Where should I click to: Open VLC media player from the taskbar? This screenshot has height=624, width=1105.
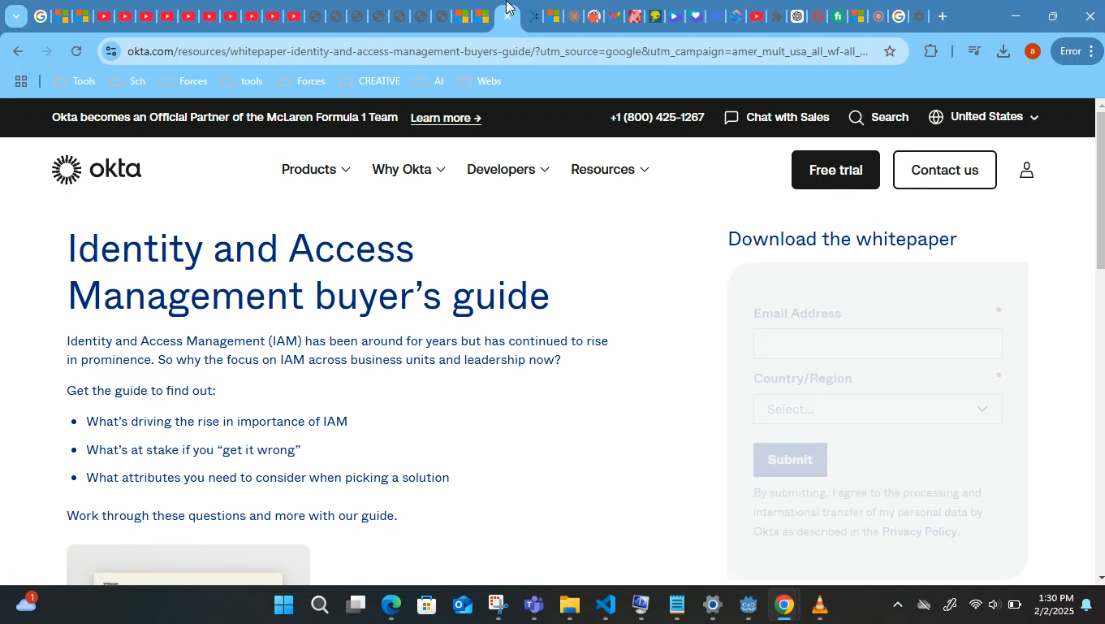point(820,605)
